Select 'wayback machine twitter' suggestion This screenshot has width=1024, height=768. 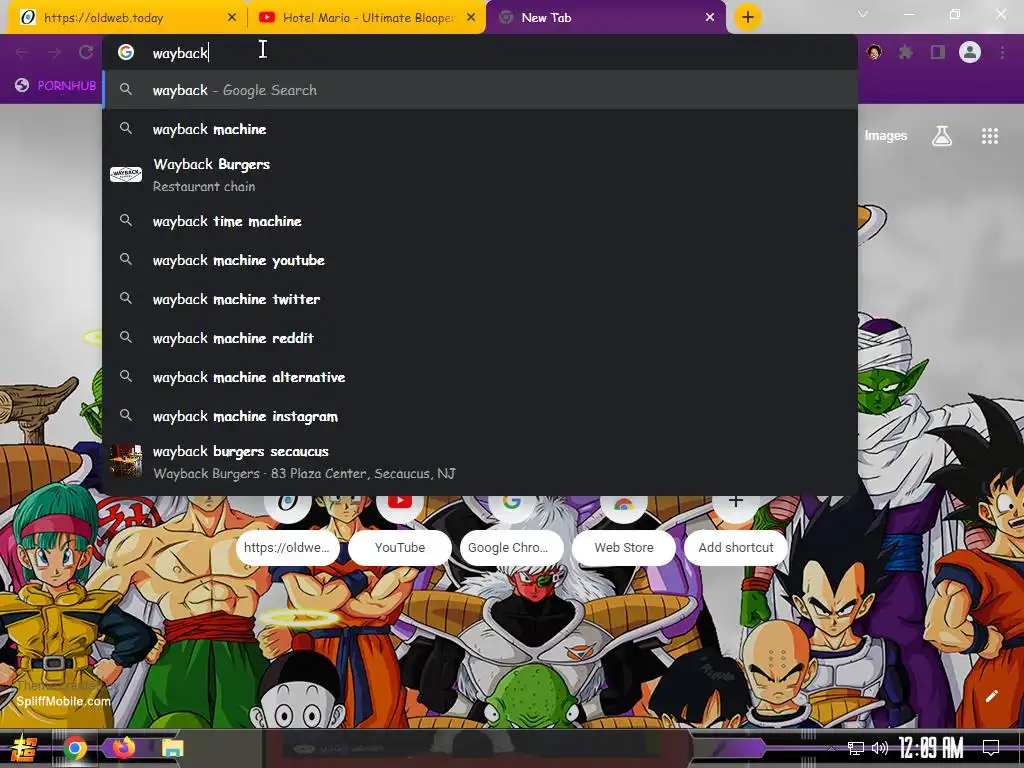coord(480,299)
